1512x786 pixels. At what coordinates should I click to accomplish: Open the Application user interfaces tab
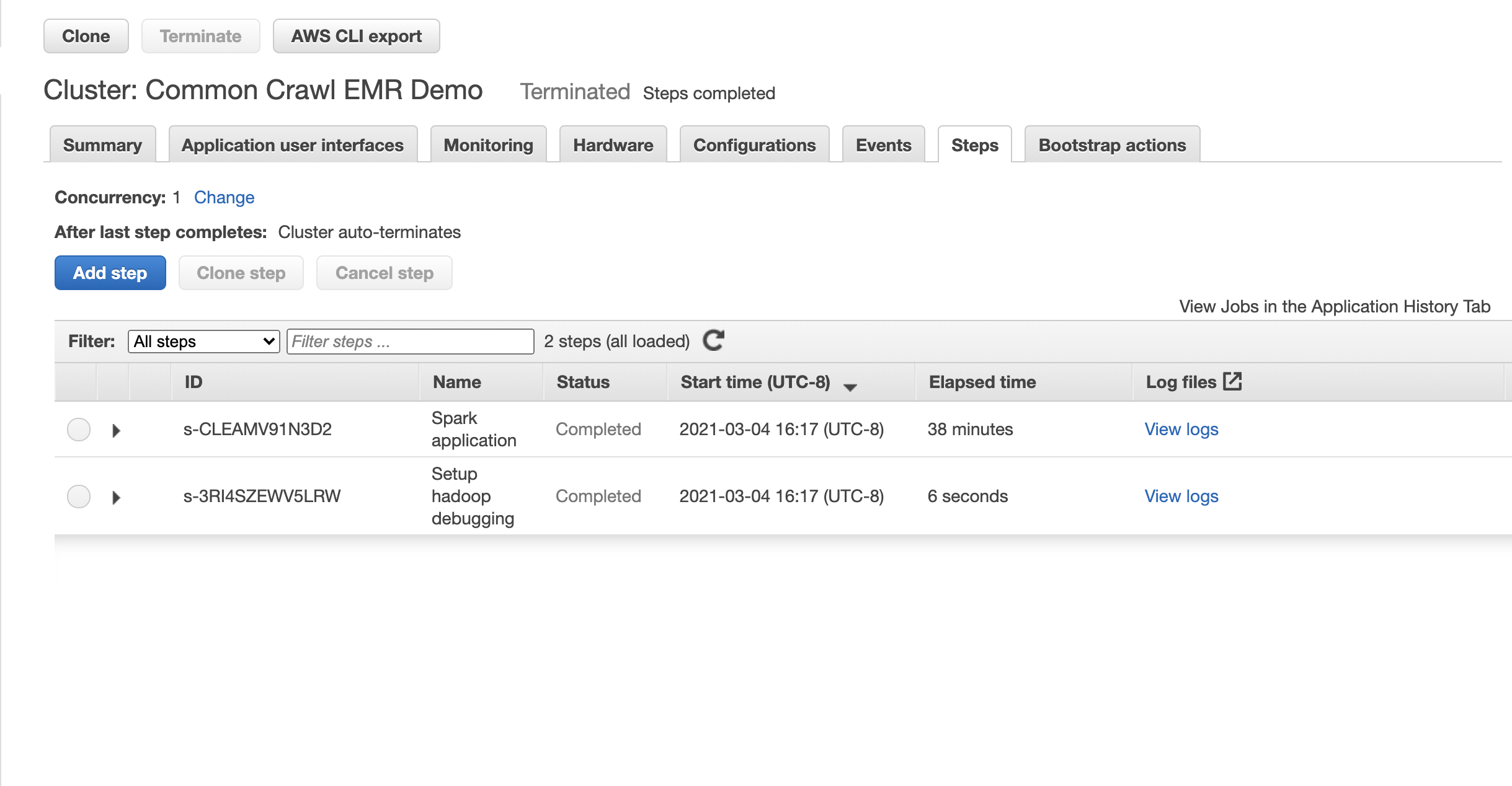[292, 145]
